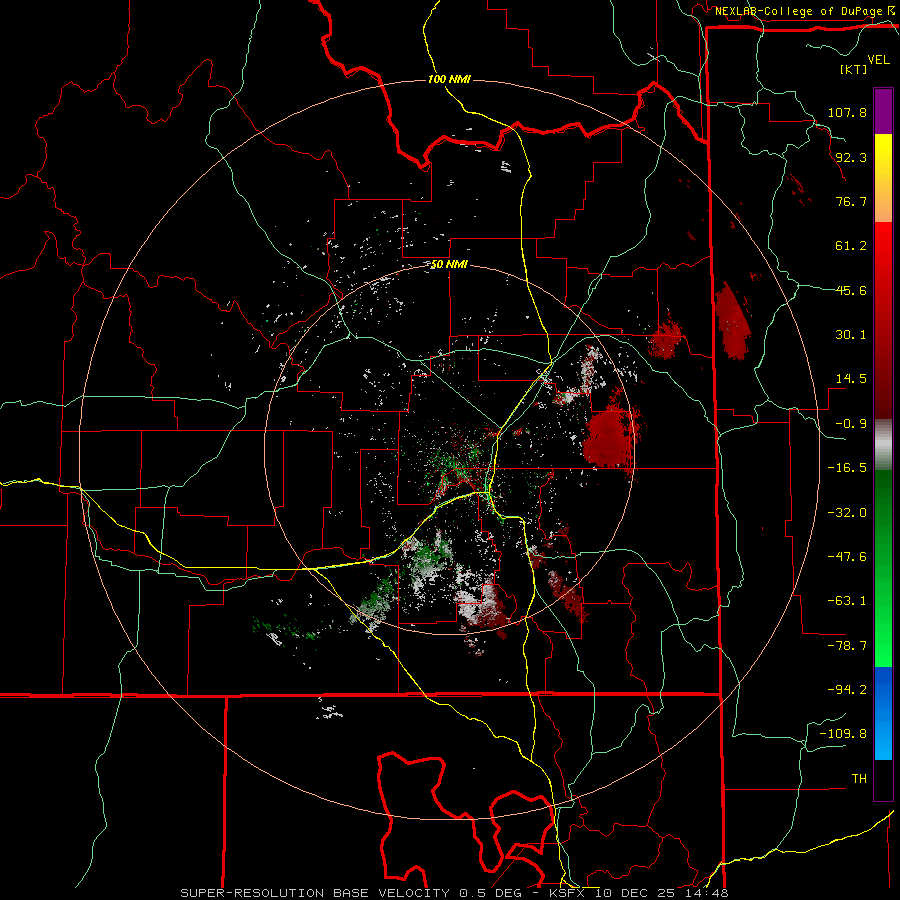Select the 61.2 scale value

(x=851, y=246)
